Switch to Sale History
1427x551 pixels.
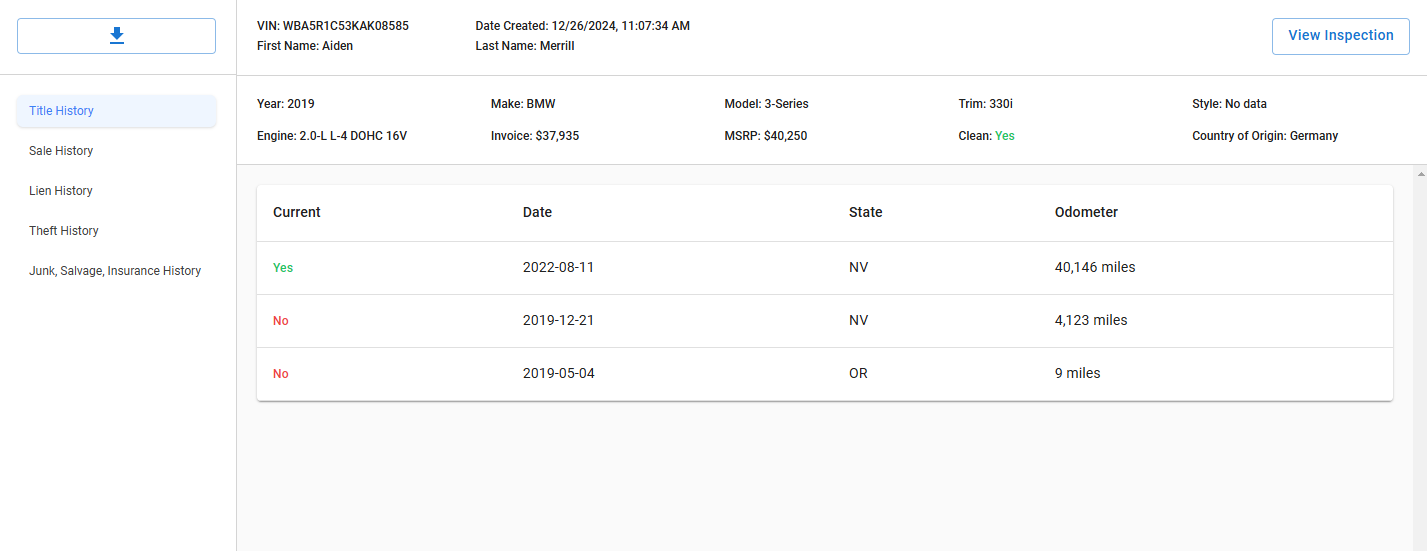[x=116, y=151]
